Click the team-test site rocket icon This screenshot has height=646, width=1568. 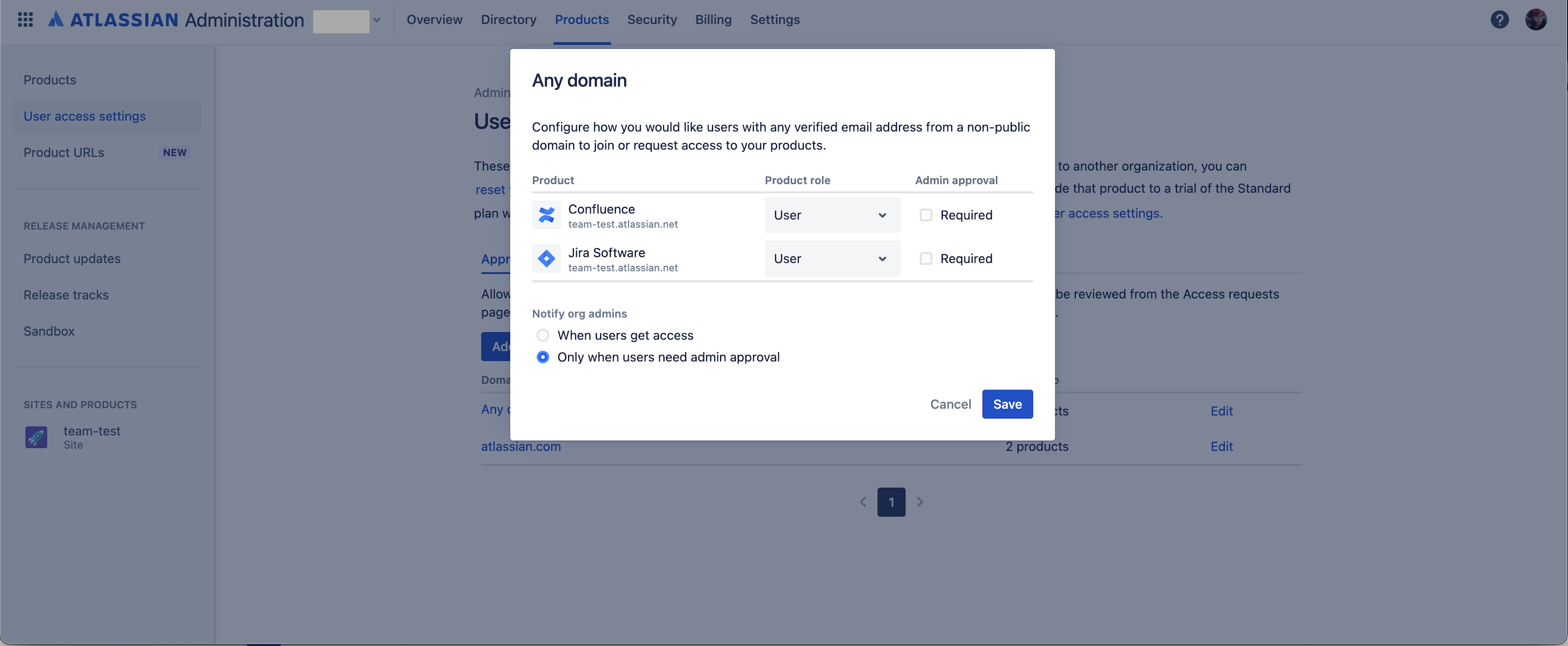(x=36, y=437)
